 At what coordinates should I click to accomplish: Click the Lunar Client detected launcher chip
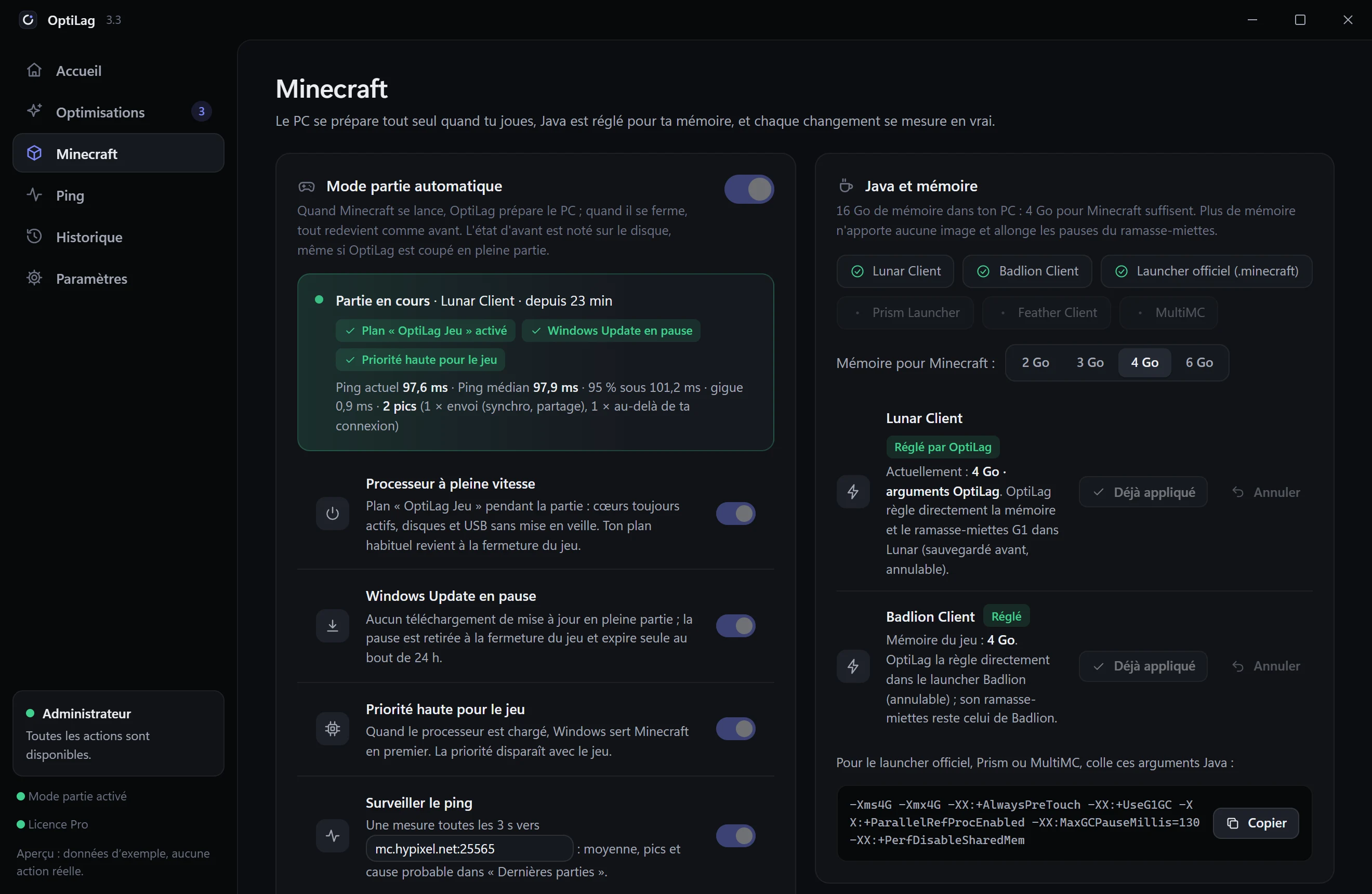pyautogui.click(x=895, y=271)
